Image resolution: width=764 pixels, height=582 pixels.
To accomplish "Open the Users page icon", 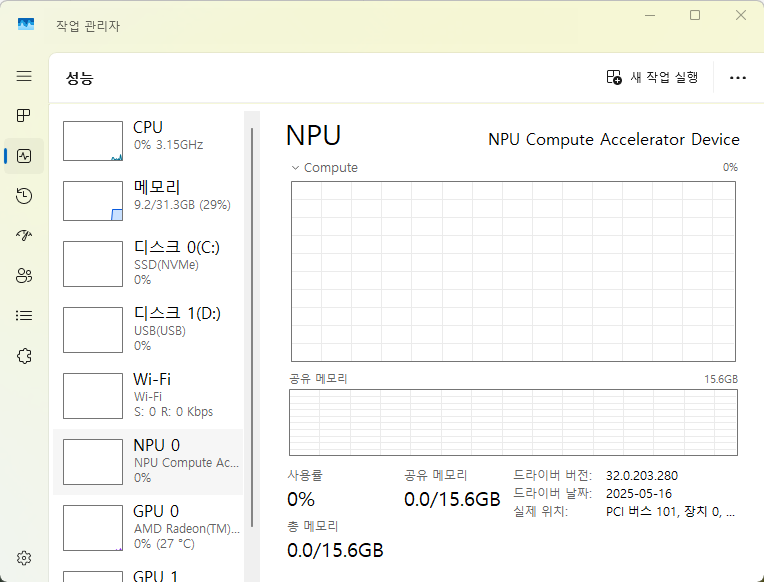I will 24,276.
